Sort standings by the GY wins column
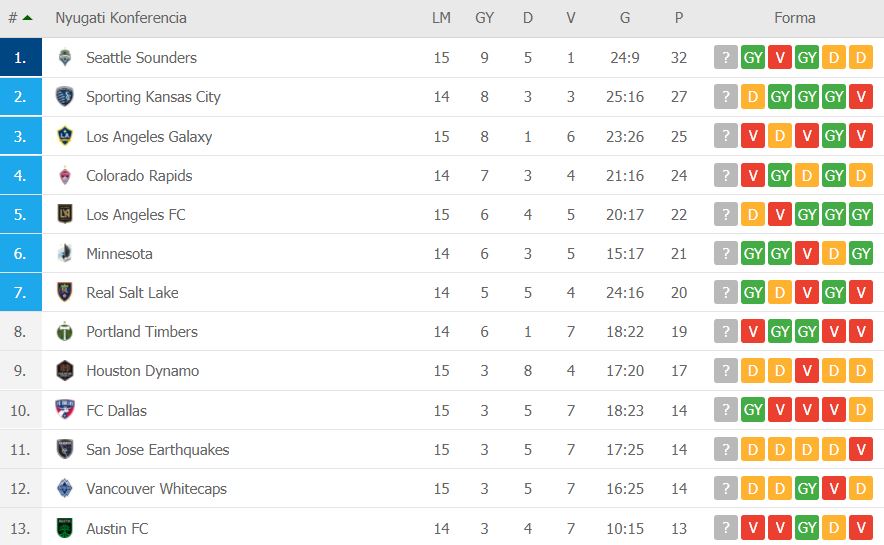Image resolution: width=884 pixels, height=545 pixels. click(x=484, y=18)
